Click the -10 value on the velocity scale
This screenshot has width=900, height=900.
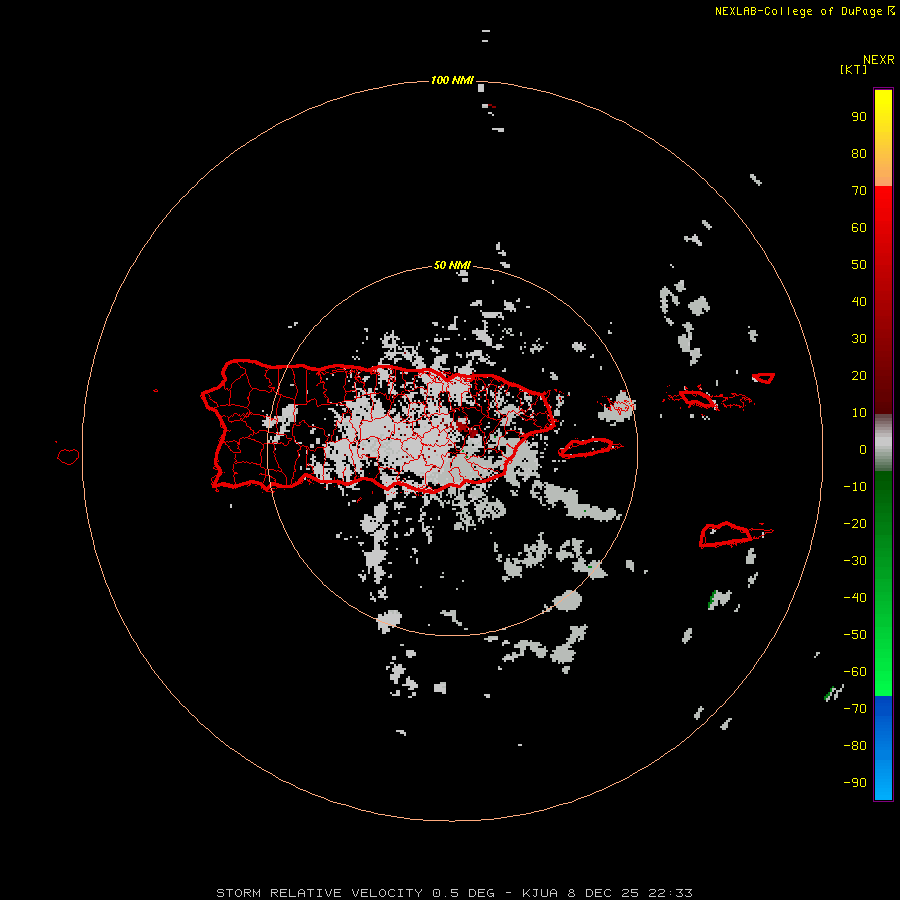tap(855, 487)
